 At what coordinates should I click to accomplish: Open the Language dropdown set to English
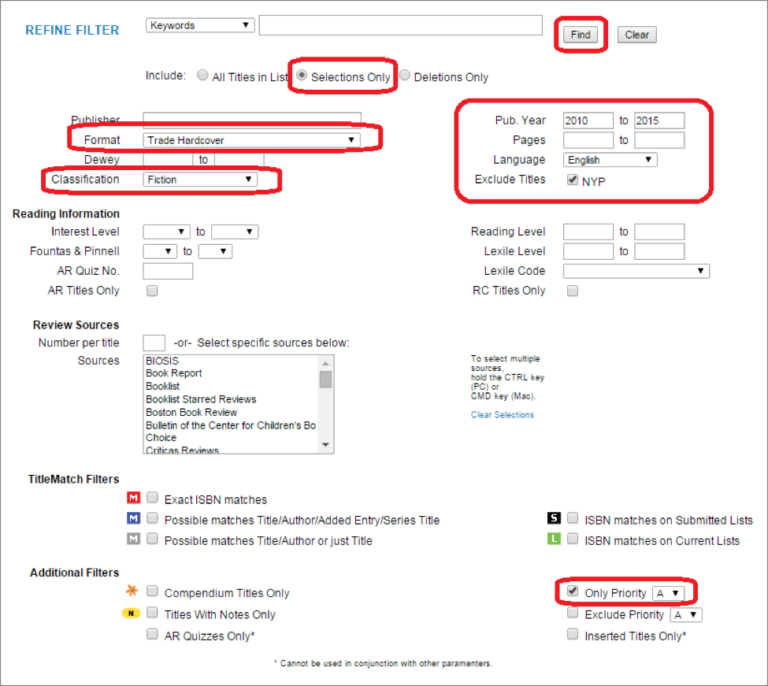(x=609, y=160)
